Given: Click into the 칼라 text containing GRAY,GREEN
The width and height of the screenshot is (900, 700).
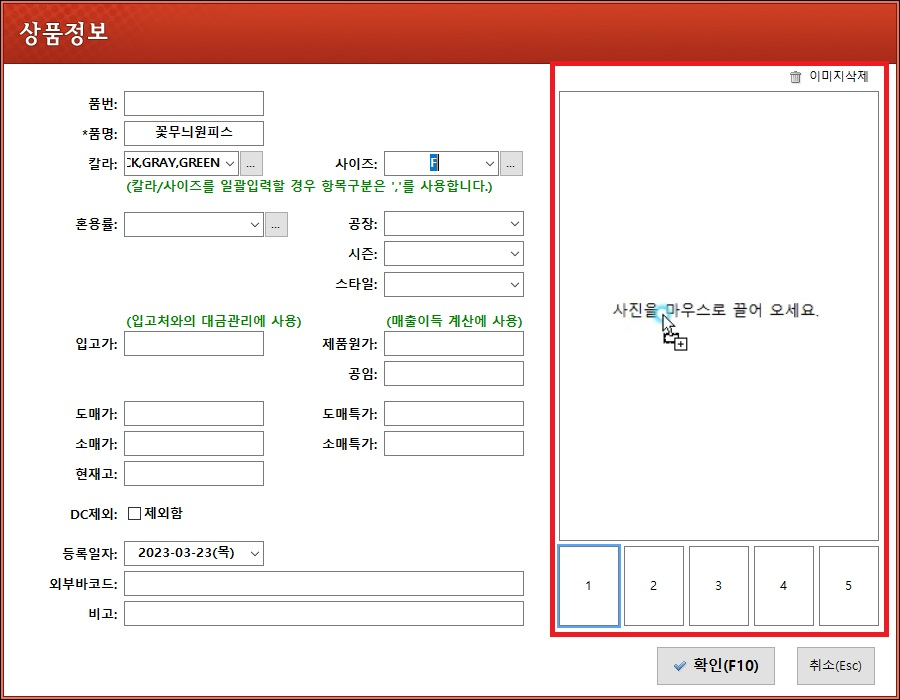Looking at the screenshot, I should [x=174, y=164].
